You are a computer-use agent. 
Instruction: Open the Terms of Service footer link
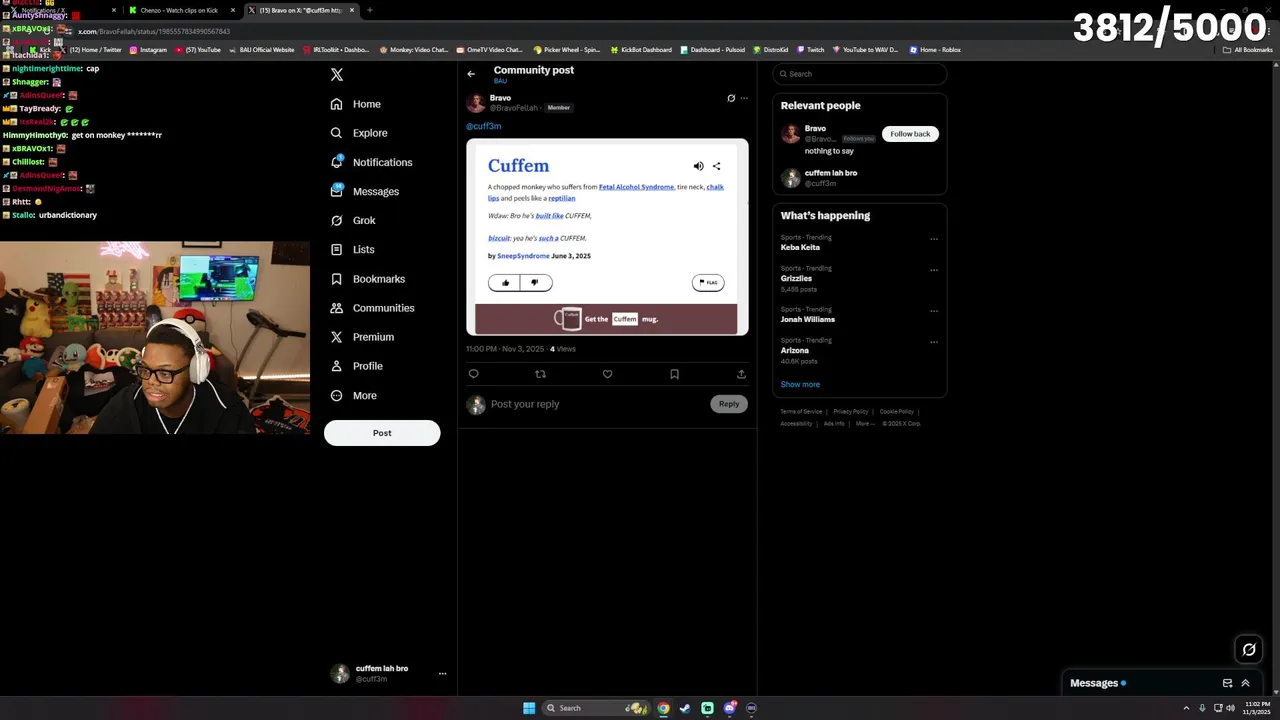(x=801, y=412)
